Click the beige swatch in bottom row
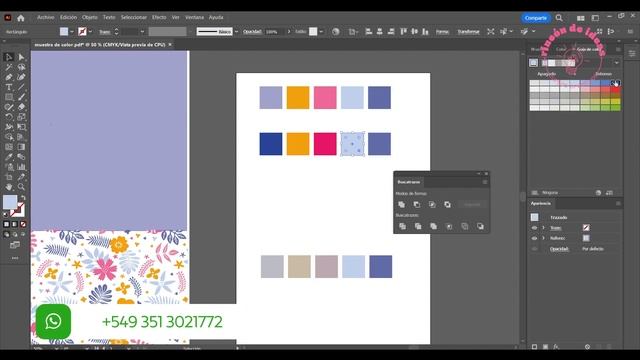Viewport: 640px width, 360px height. 299,267
